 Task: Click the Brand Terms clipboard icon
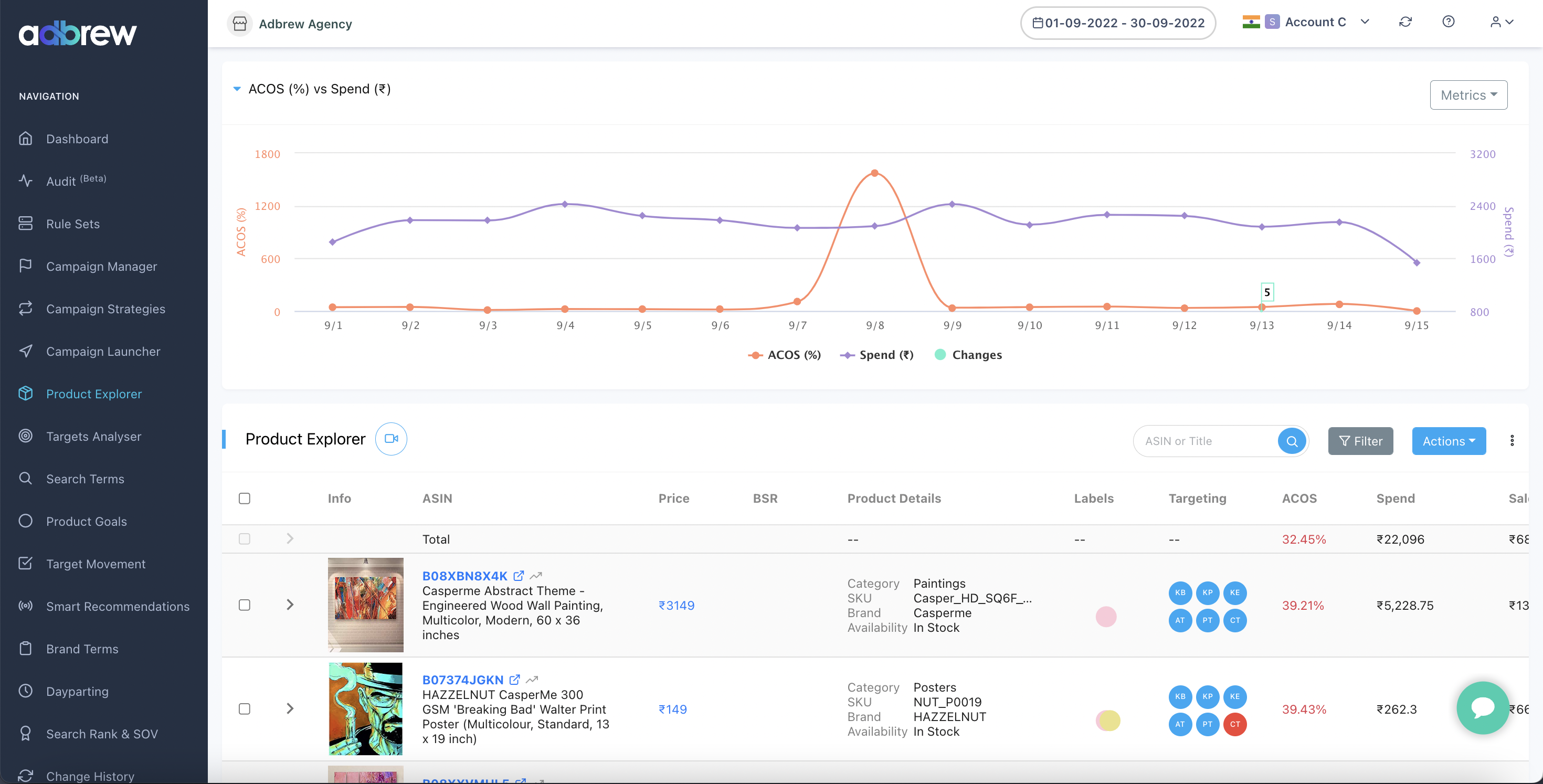(25, 649)
